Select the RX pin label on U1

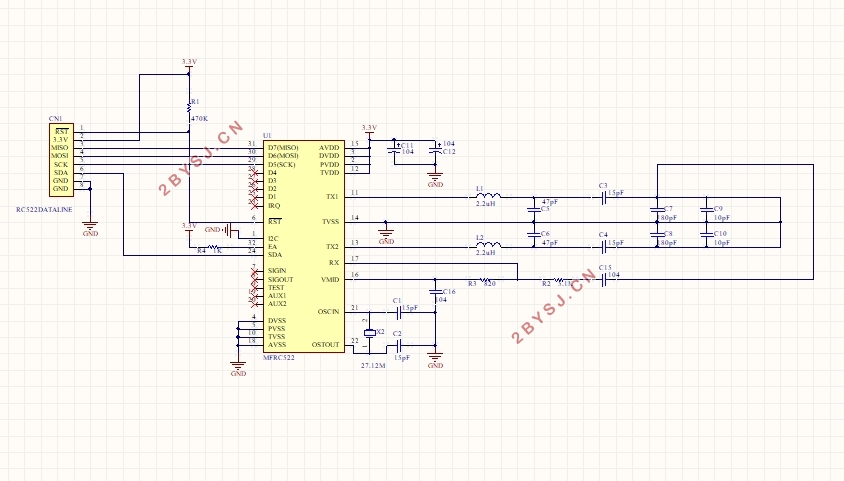tap(334, 263)
